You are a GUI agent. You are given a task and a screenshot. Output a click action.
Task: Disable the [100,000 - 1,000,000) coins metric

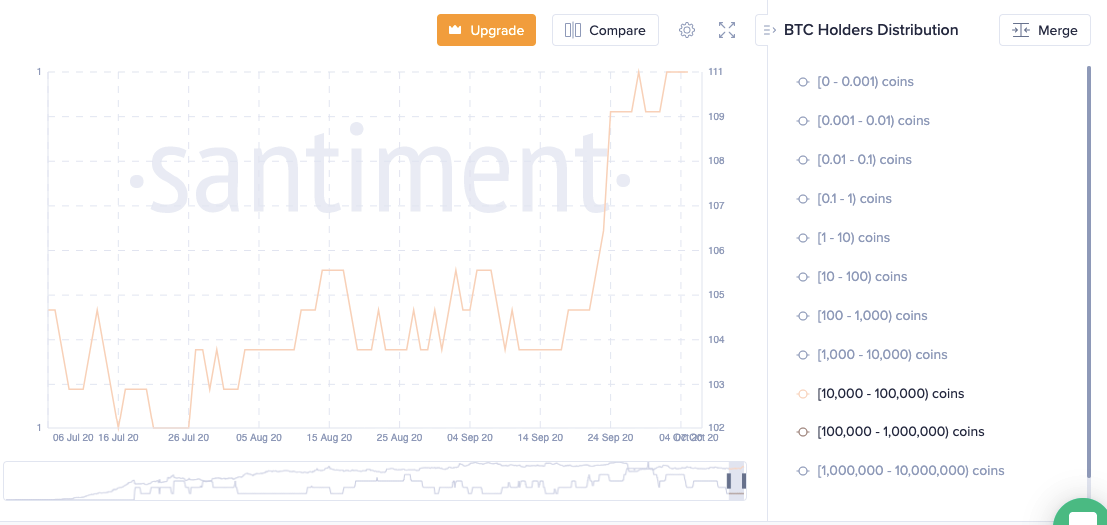(x=890, y=431)
